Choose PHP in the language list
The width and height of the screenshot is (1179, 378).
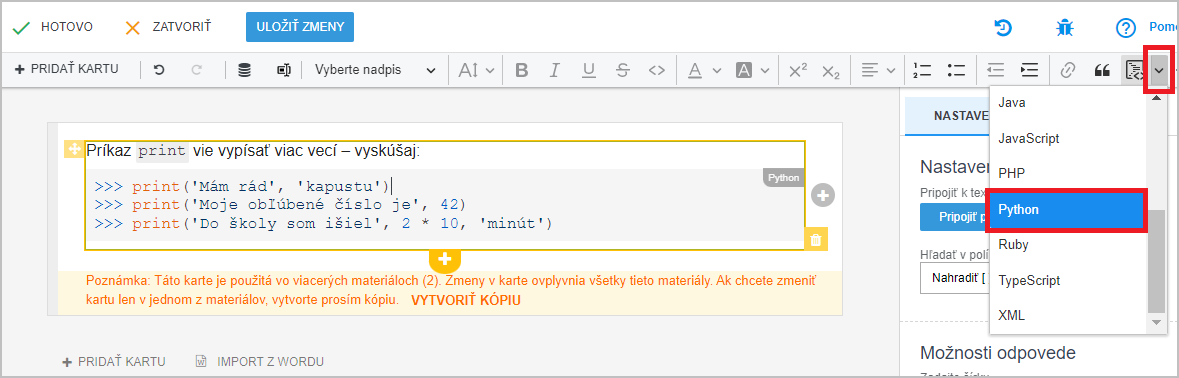[1068, 174]
